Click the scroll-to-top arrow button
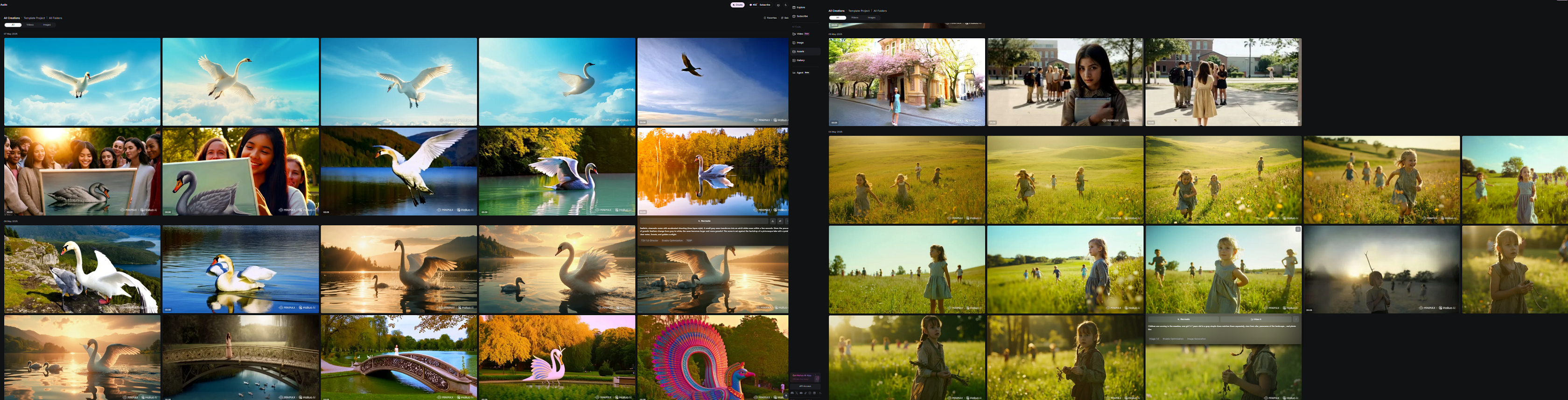This screenshot has width=1568, height=400. click(x=786, y=396)
